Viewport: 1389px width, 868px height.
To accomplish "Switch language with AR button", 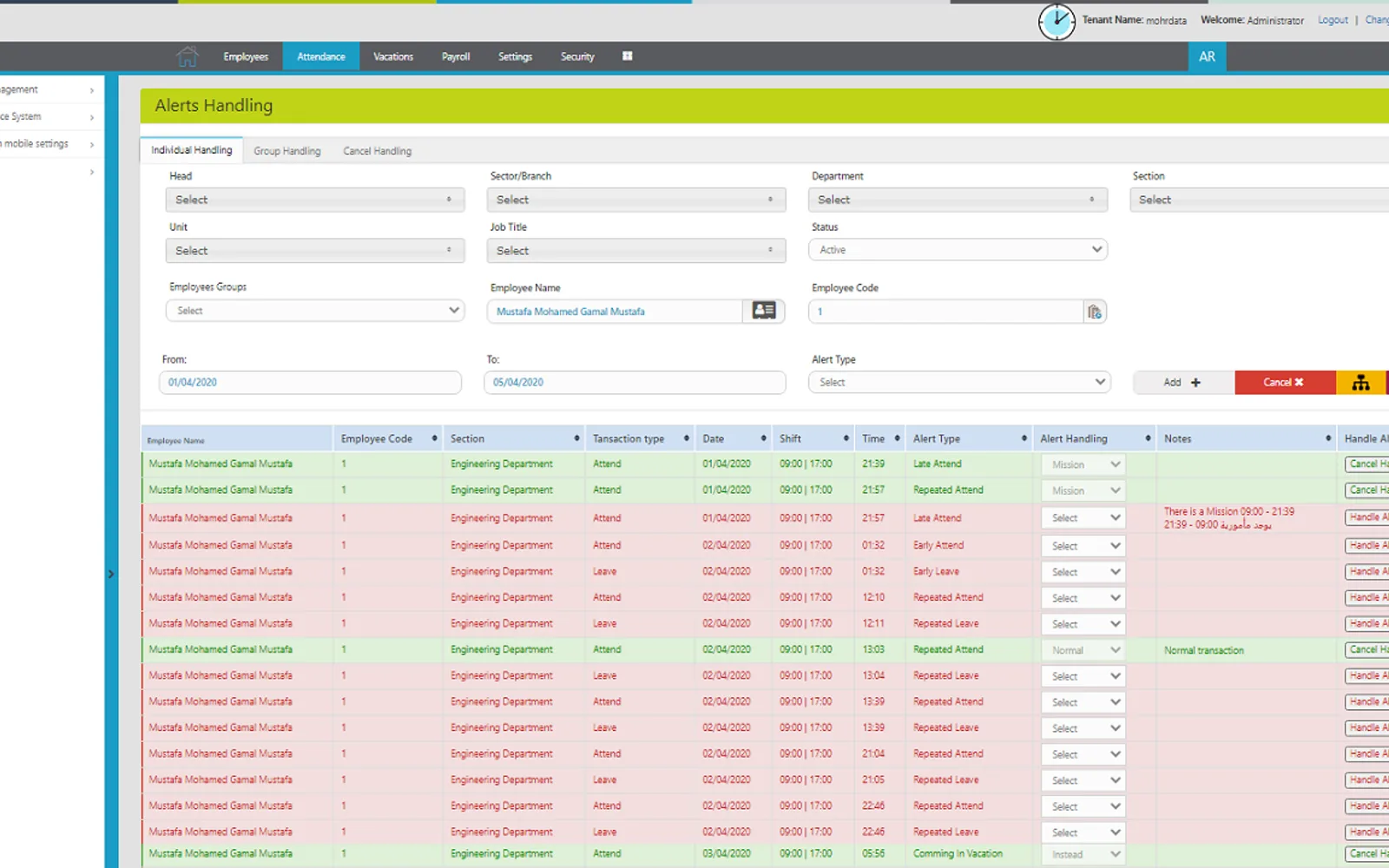I will (1207, 56).
